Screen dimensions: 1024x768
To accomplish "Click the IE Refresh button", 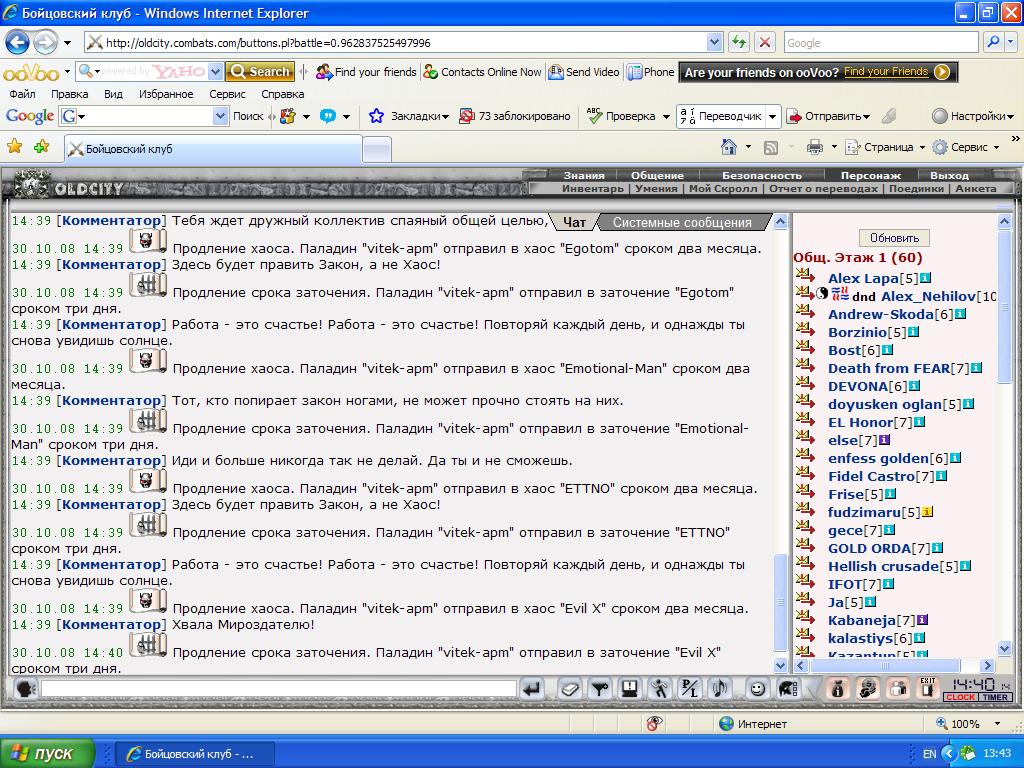I will [739, 42].
